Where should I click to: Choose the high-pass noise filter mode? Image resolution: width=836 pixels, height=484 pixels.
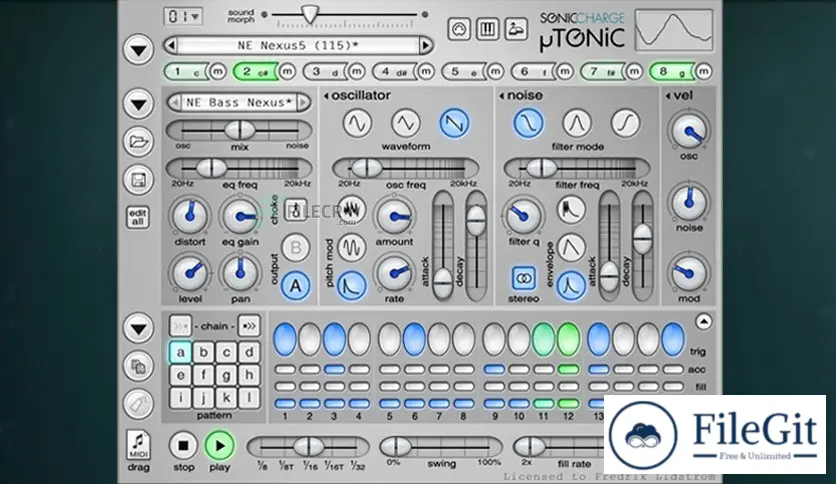coord(625,123)
